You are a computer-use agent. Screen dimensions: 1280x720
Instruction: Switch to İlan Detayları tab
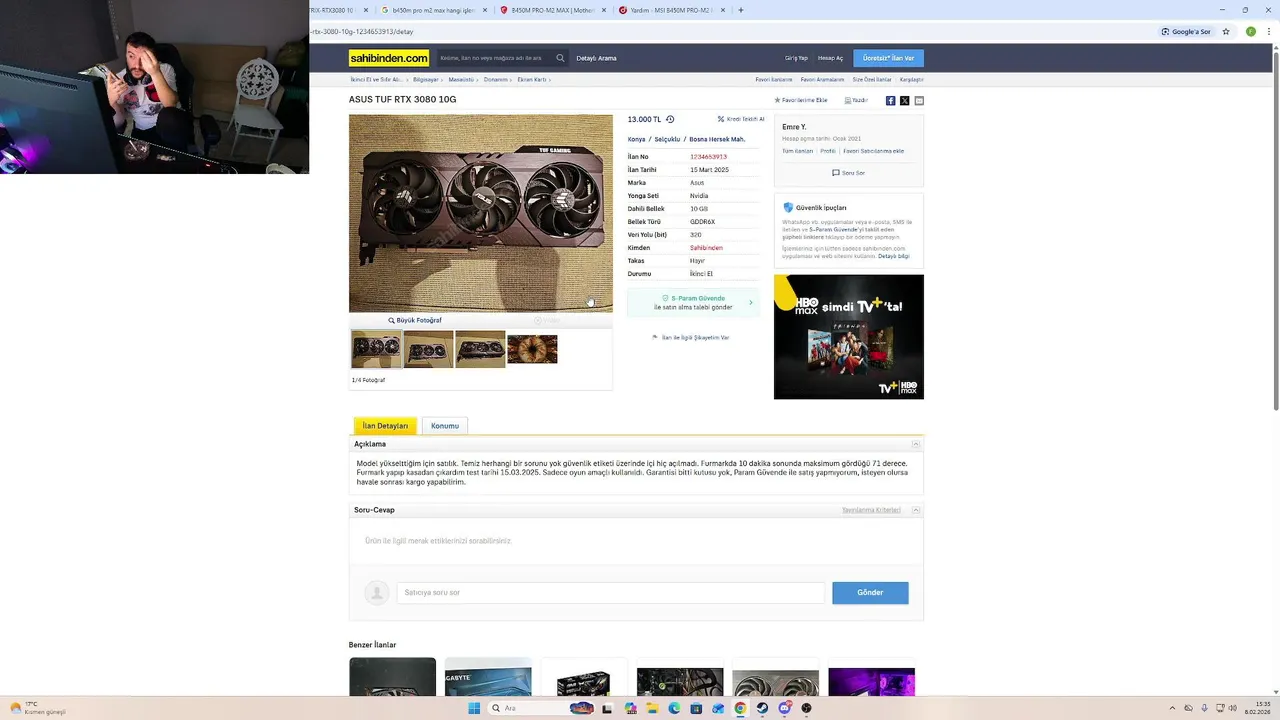[385, 426]
